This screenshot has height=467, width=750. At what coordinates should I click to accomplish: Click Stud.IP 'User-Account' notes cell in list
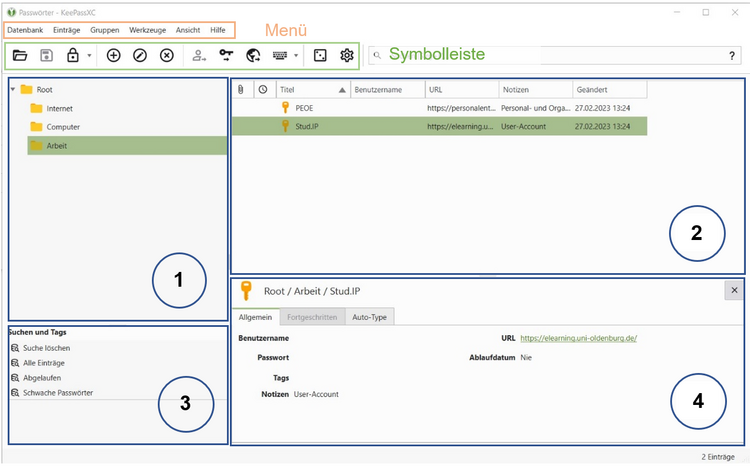523,126
